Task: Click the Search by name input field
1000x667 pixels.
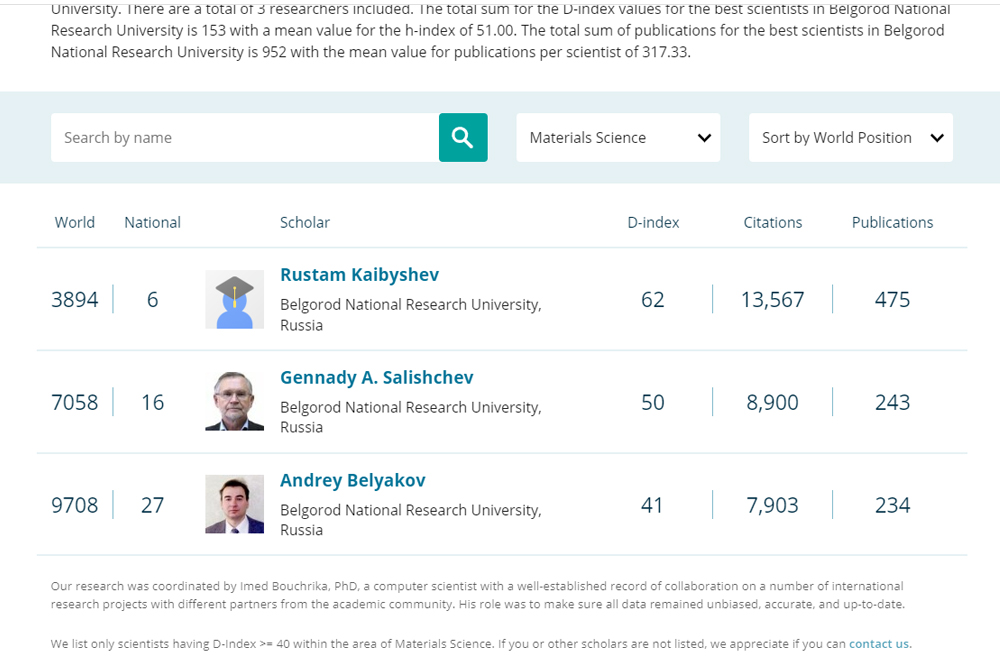Action: [245, 137]
